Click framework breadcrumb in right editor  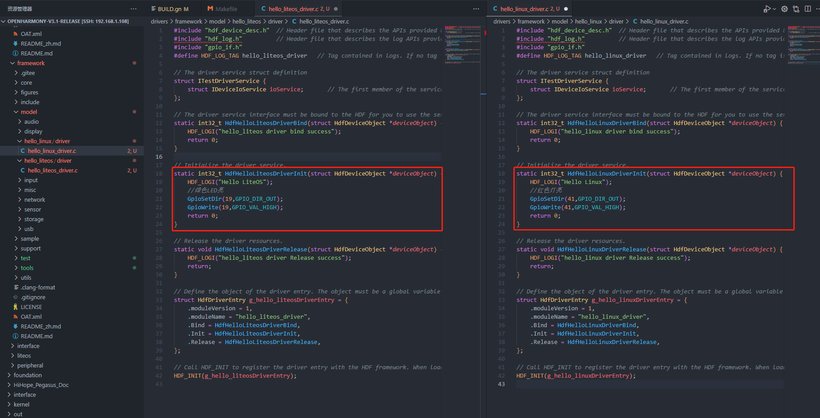coord(531,21)
